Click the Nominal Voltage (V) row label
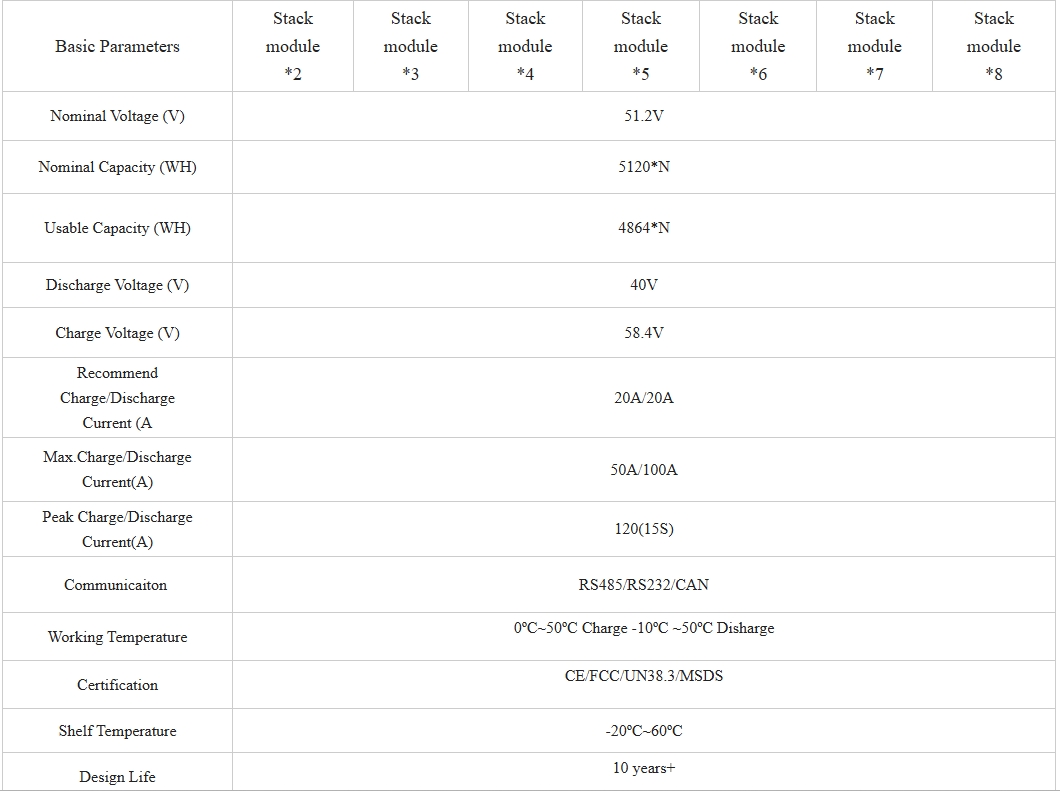The width and height of the screenshot is (1060, 791). 117,116
